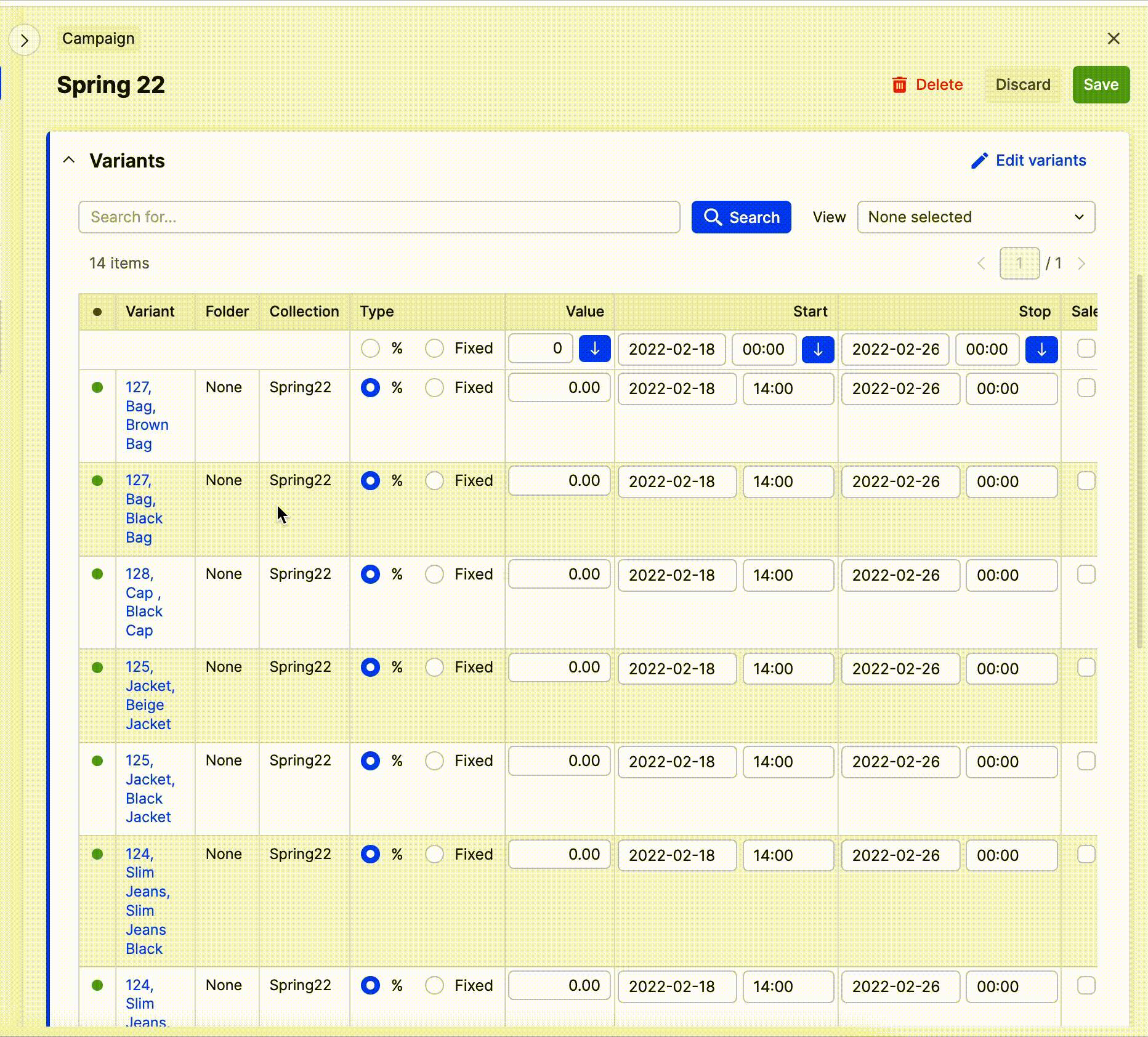
Task: Open Start date picker for Beige Jacket
Action: pyautogui.click(x=677, y=669)
